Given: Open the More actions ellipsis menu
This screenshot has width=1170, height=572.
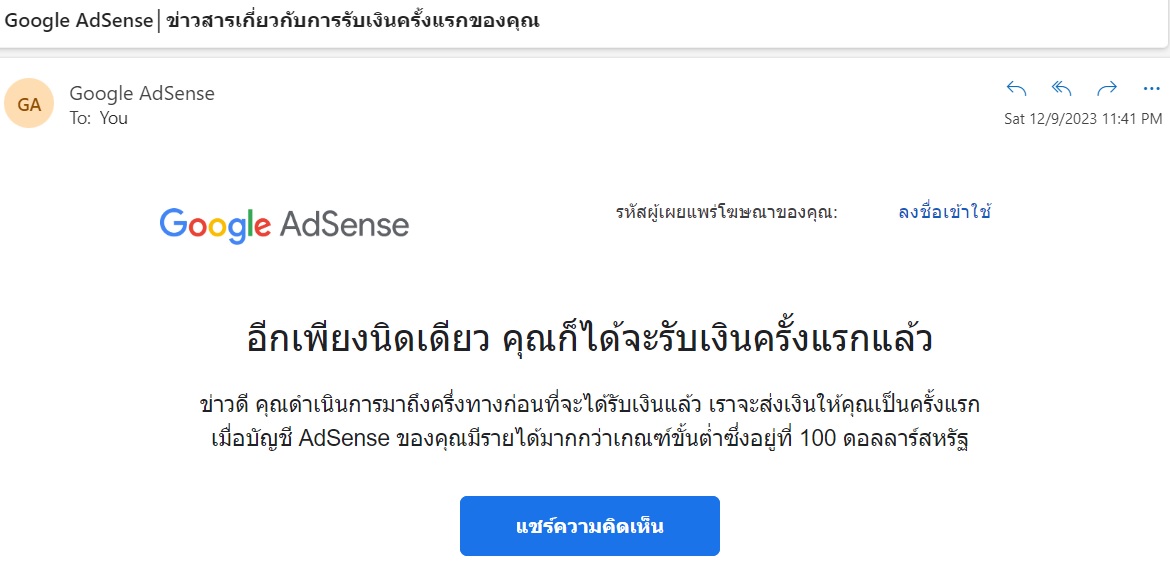Looking at the screenshot, I should (x=1150, y=88).
